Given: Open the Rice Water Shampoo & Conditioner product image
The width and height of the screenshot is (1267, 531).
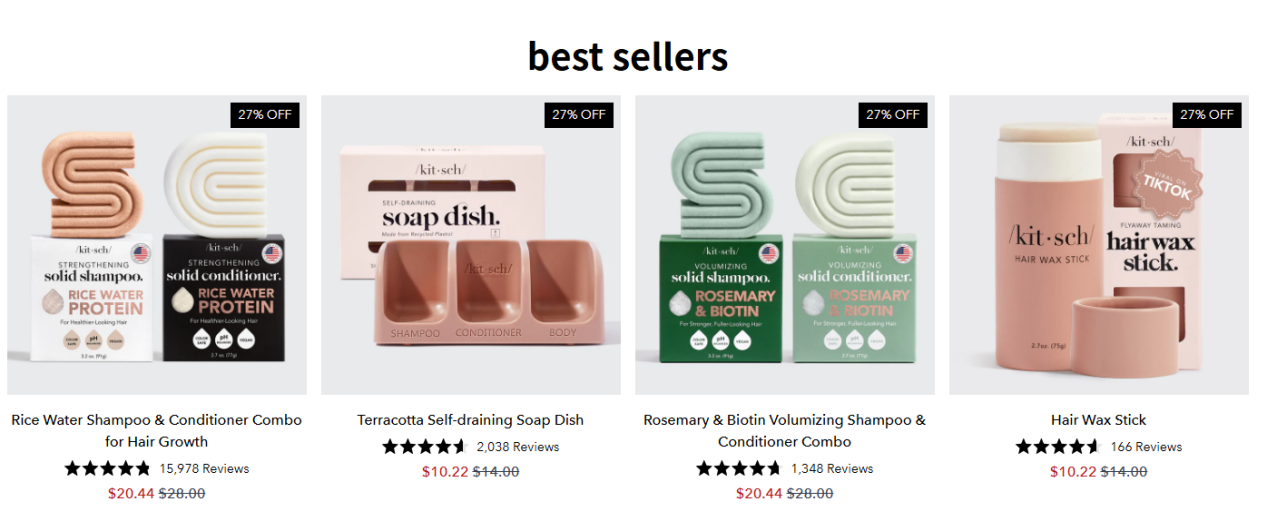Looking at the screenshot, I should pos(157,245).
